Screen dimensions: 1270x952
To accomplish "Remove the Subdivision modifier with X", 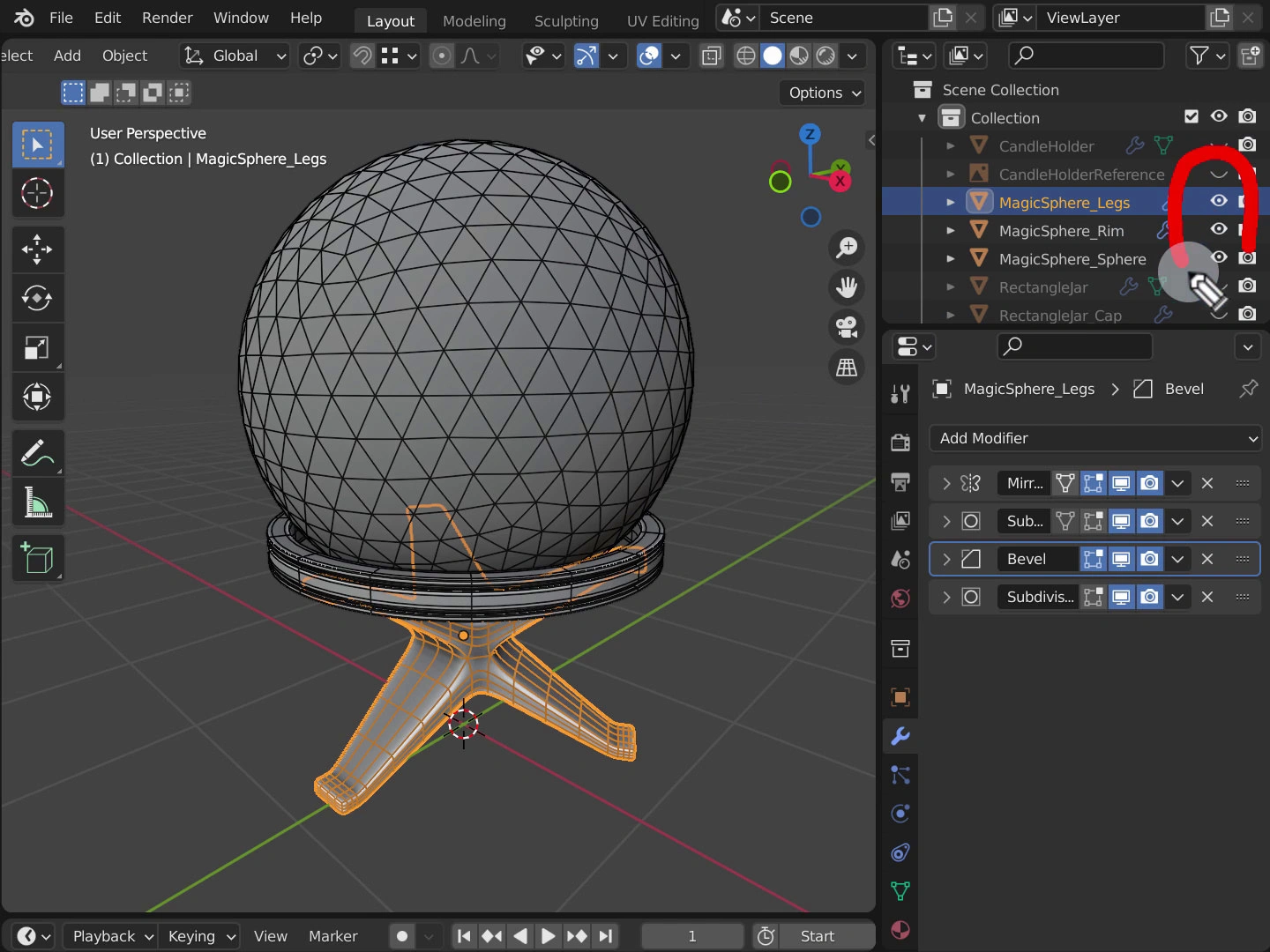I will coord(1207,597).
